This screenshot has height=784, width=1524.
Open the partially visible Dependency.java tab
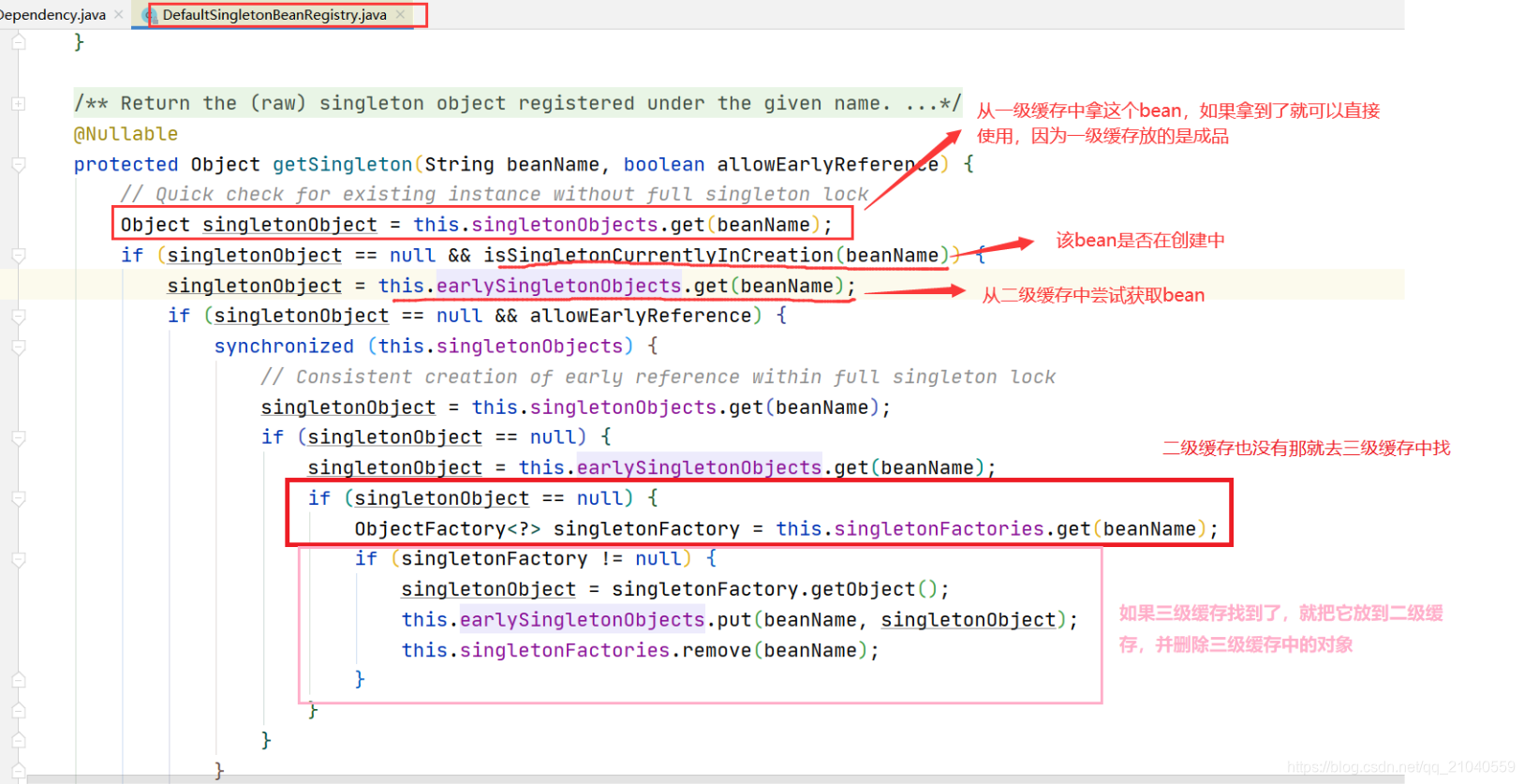(52, 15)
